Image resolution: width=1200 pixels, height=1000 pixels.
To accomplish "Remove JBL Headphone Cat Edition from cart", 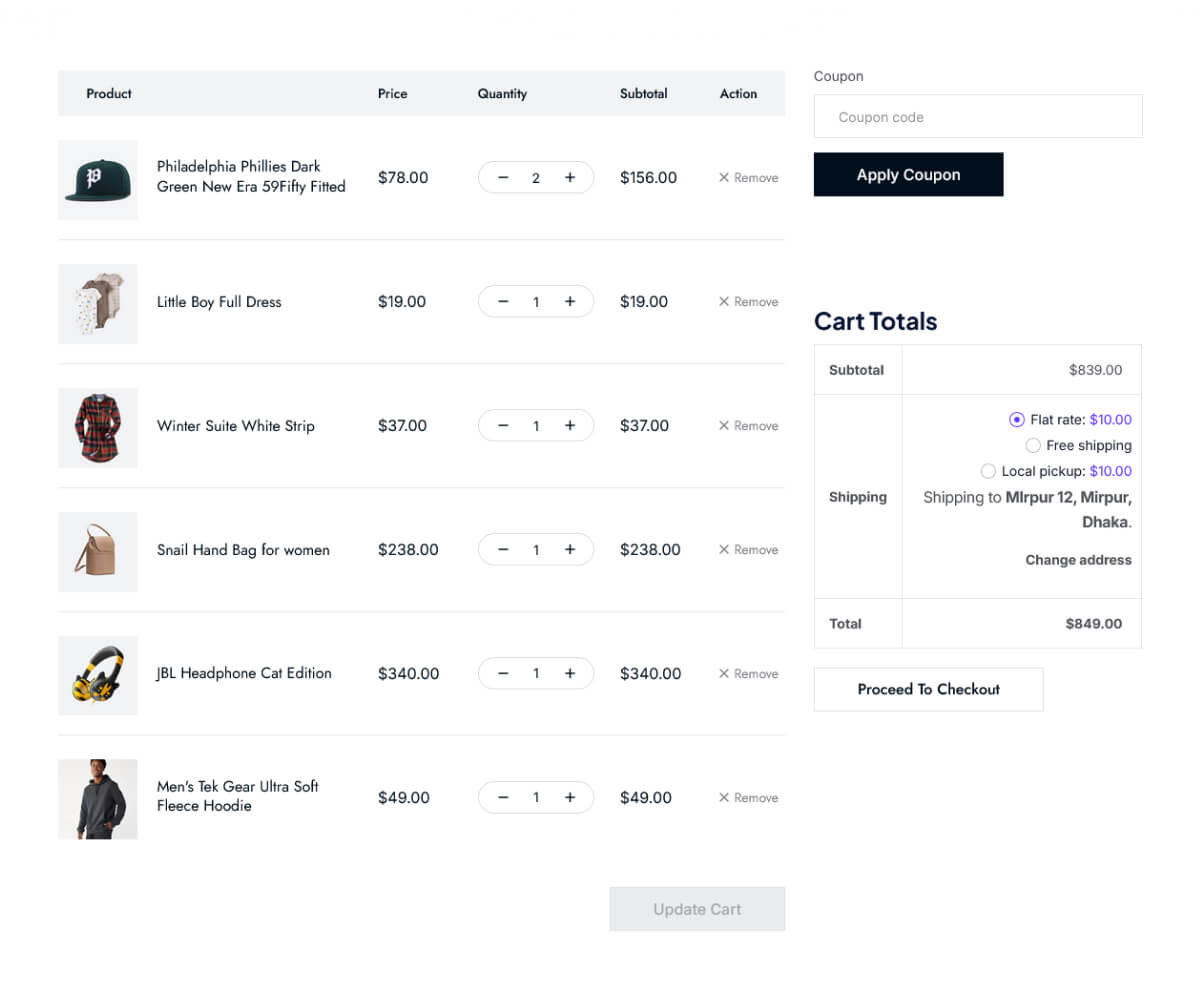I will (748, 674).
